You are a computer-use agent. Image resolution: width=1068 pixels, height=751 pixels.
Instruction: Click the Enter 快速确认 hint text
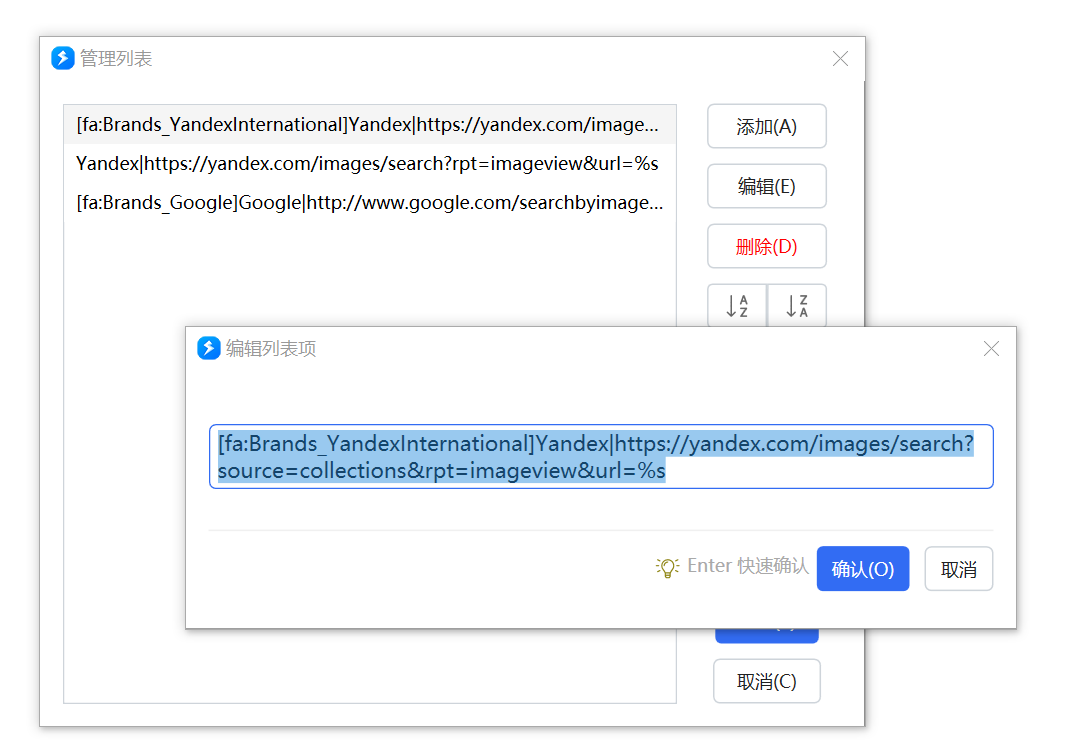click(x=748, y=566)
